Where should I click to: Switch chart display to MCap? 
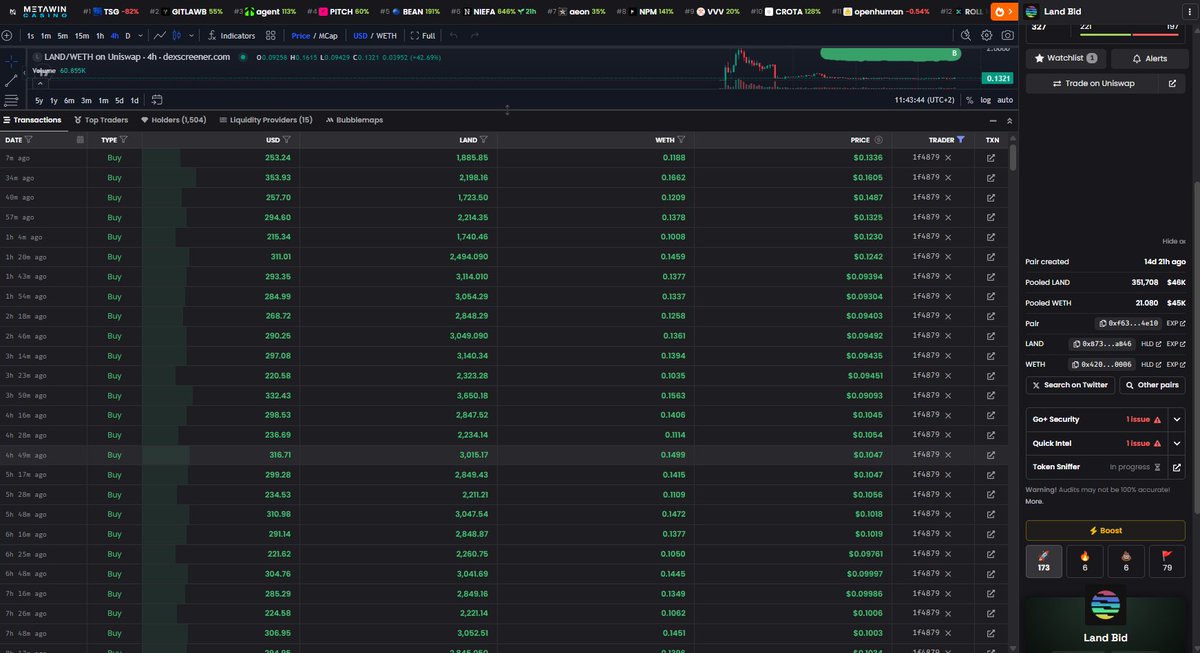click(x=328, y=35)
